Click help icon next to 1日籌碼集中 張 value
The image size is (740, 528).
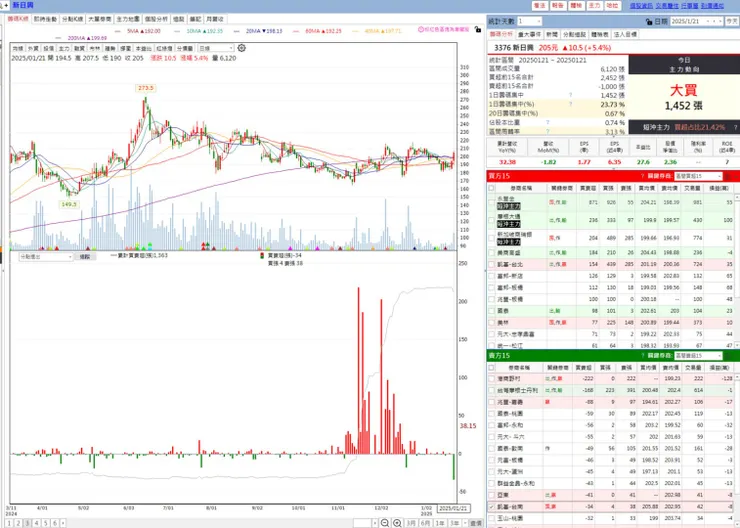571,95
